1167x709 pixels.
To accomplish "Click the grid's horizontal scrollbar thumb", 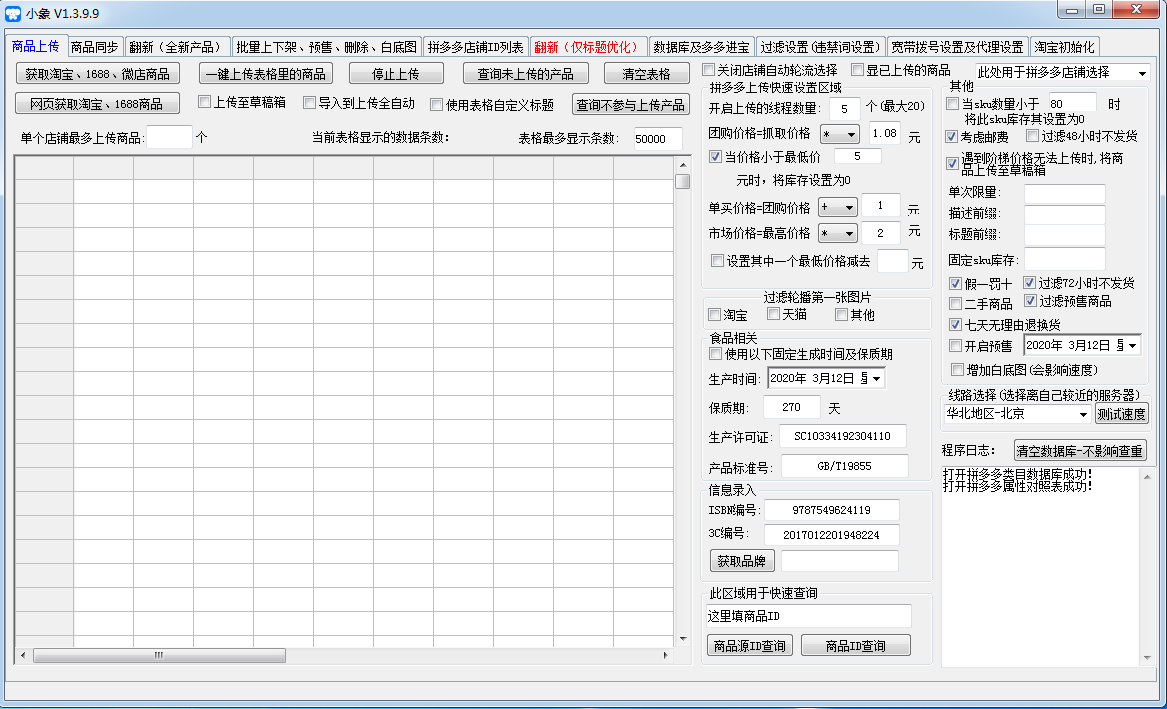I will click(159, 655).
